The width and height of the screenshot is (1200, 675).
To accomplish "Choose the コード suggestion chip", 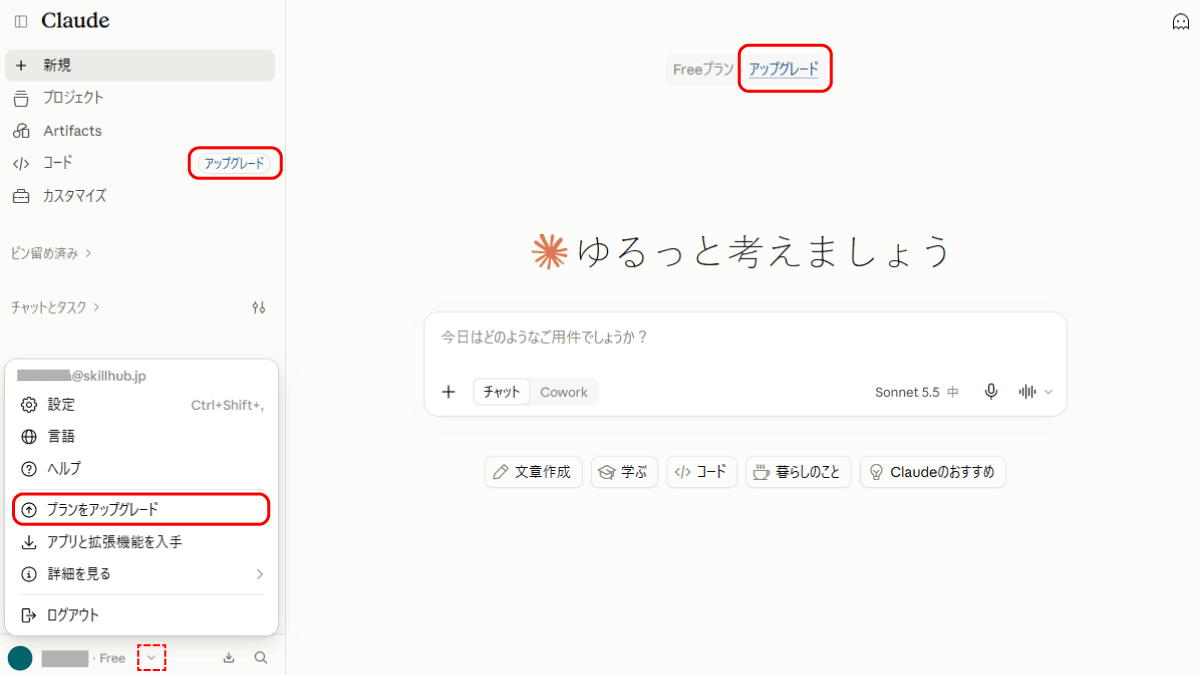I will pos(702,472).
